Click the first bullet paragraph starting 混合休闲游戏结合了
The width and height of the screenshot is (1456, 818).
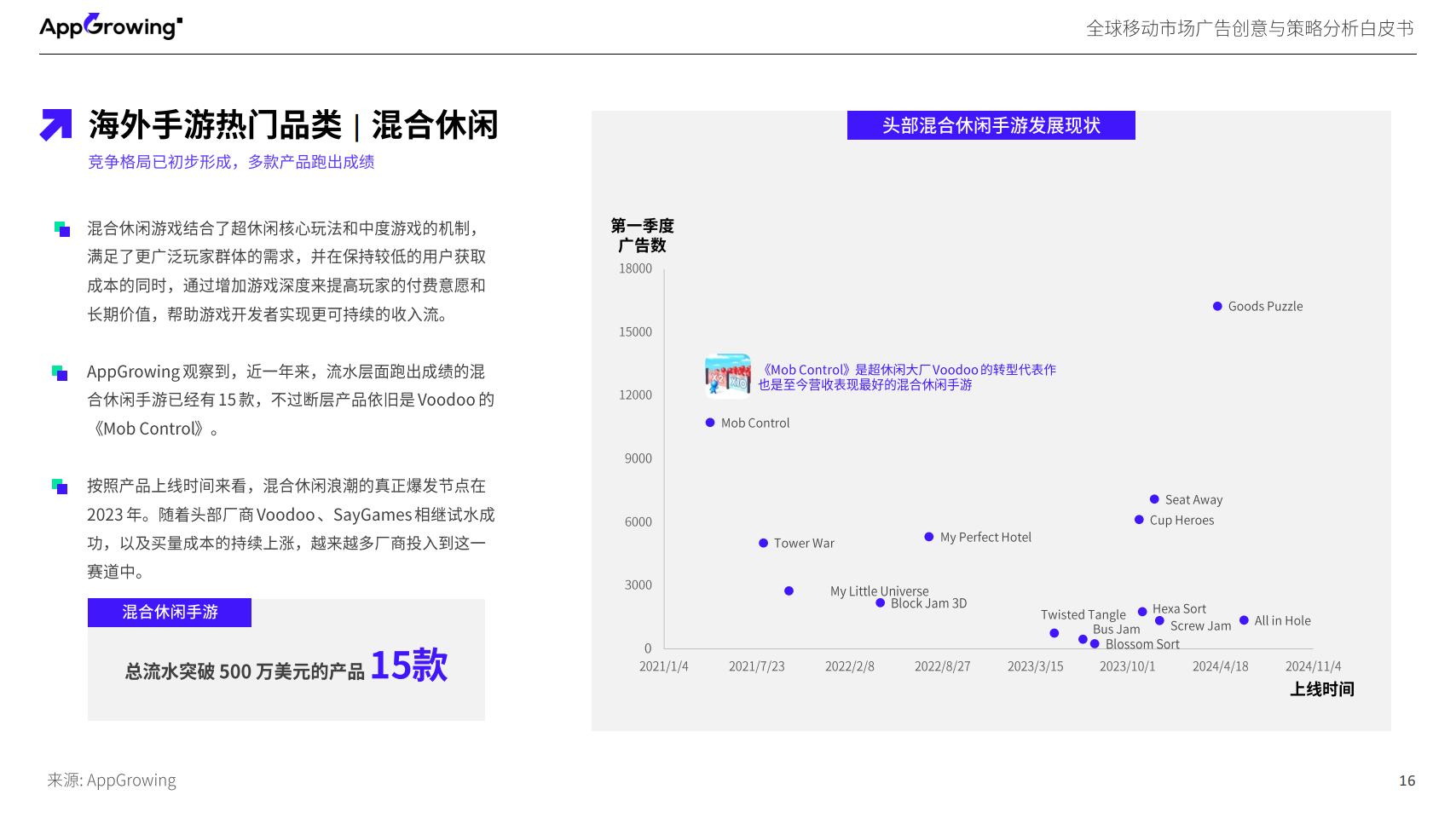[x=287, y=271]
